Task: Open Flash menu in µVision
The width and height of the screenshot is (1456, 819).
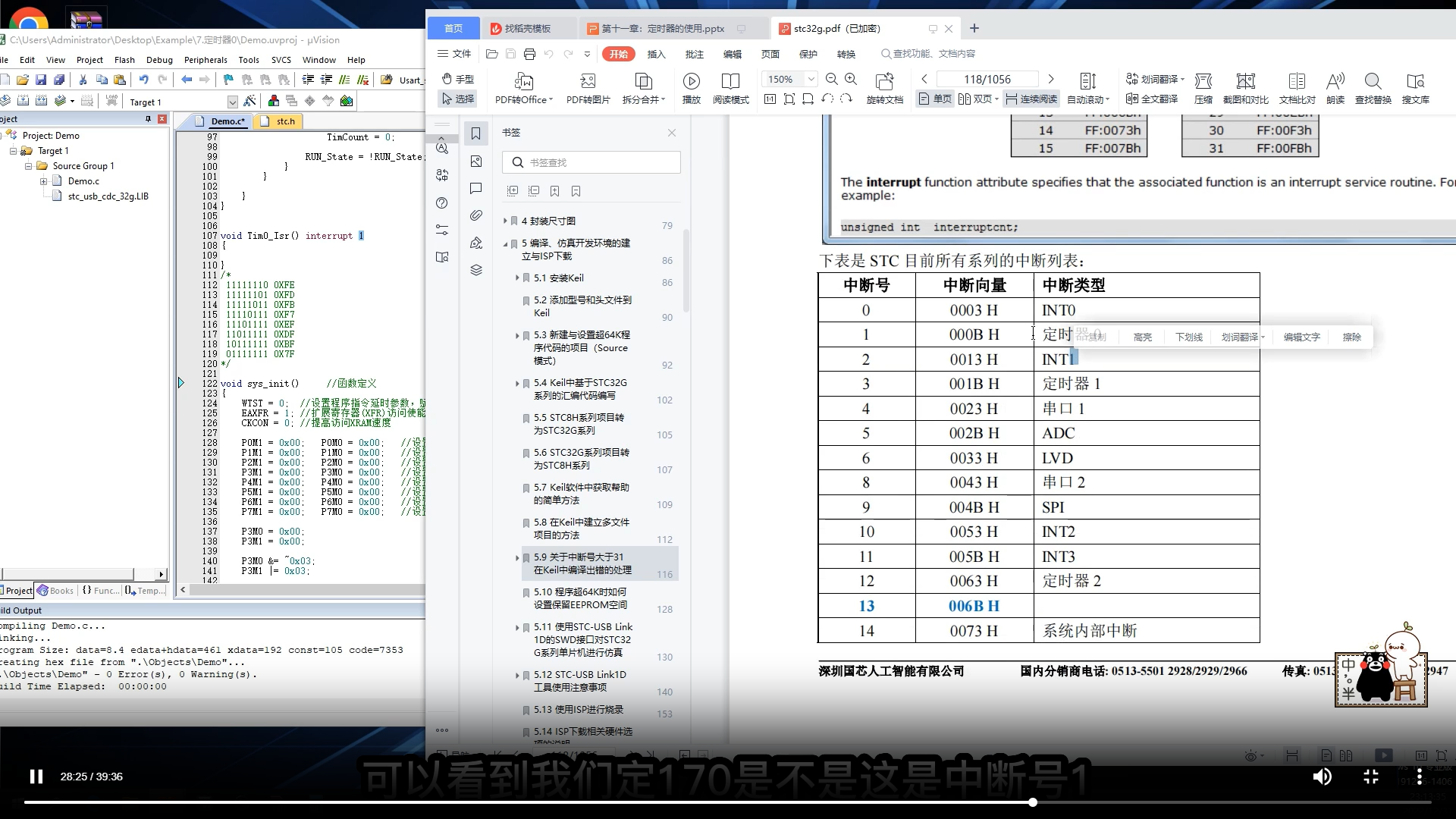Action: tap(124, 60)
